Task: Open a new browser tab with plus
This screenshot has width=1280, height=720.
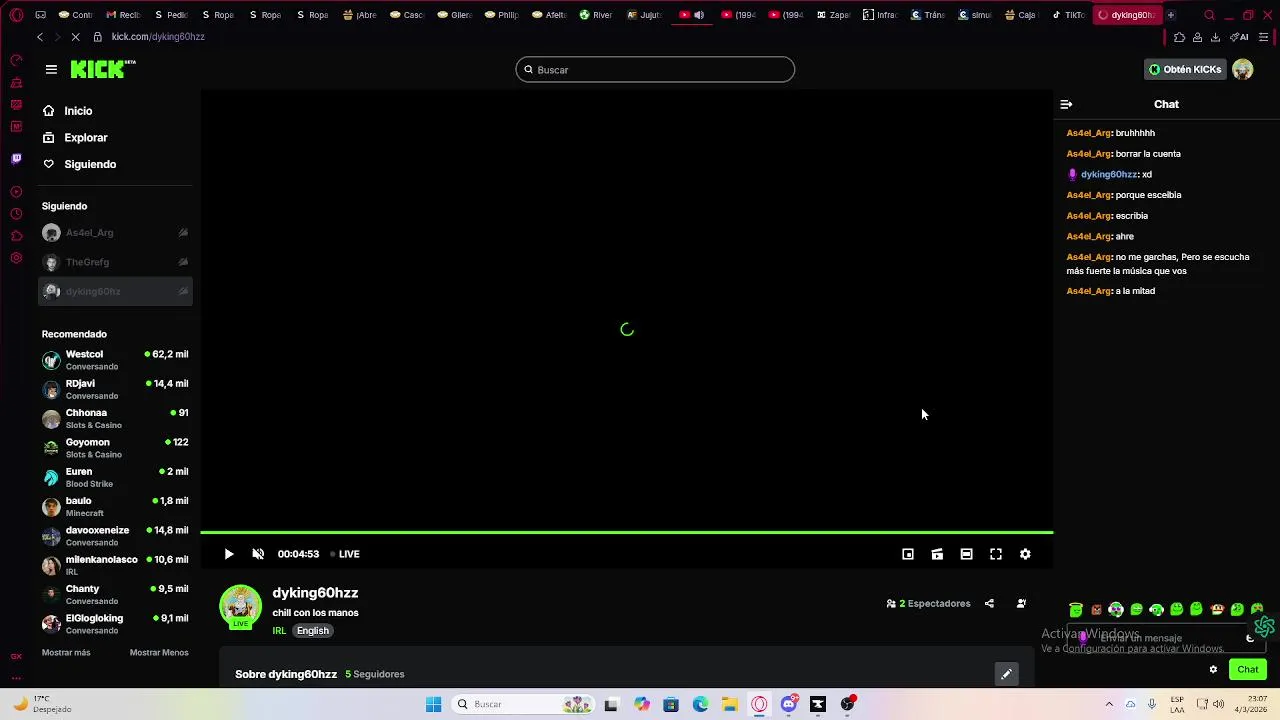Action: [x=1171, y=15]
